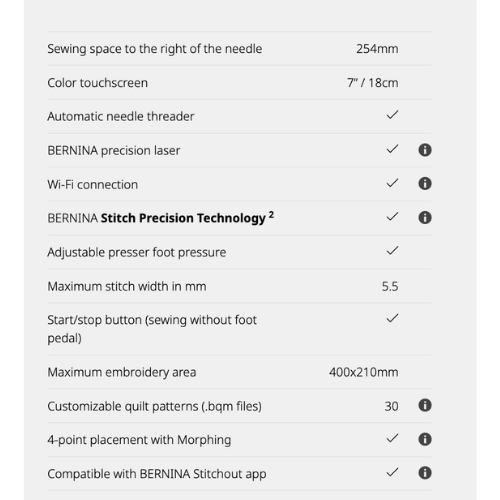Open info icon for Stitch Precision Technology

[x=425, y=218]
